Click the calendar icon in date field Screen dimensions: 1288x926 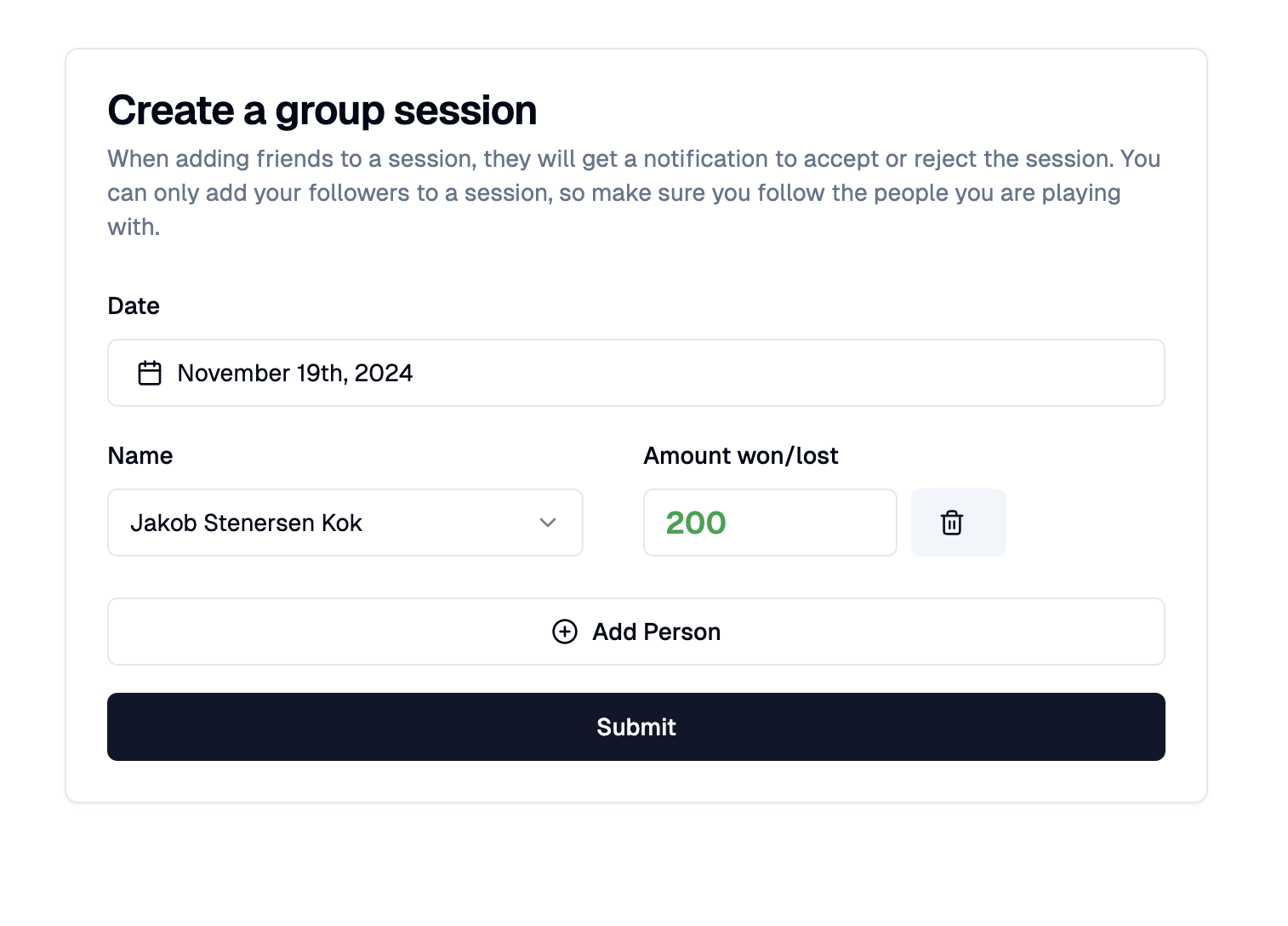[150, 373]
